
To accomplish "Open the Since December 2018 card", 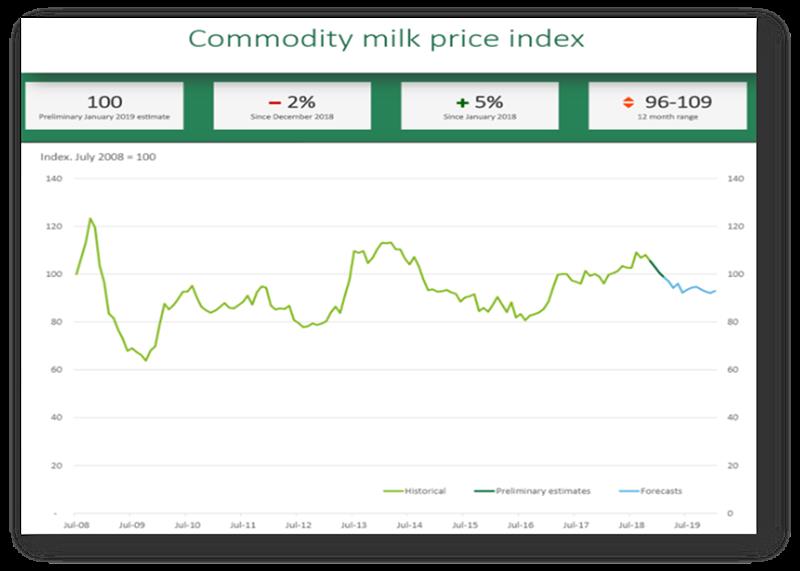I will point(292,106).
